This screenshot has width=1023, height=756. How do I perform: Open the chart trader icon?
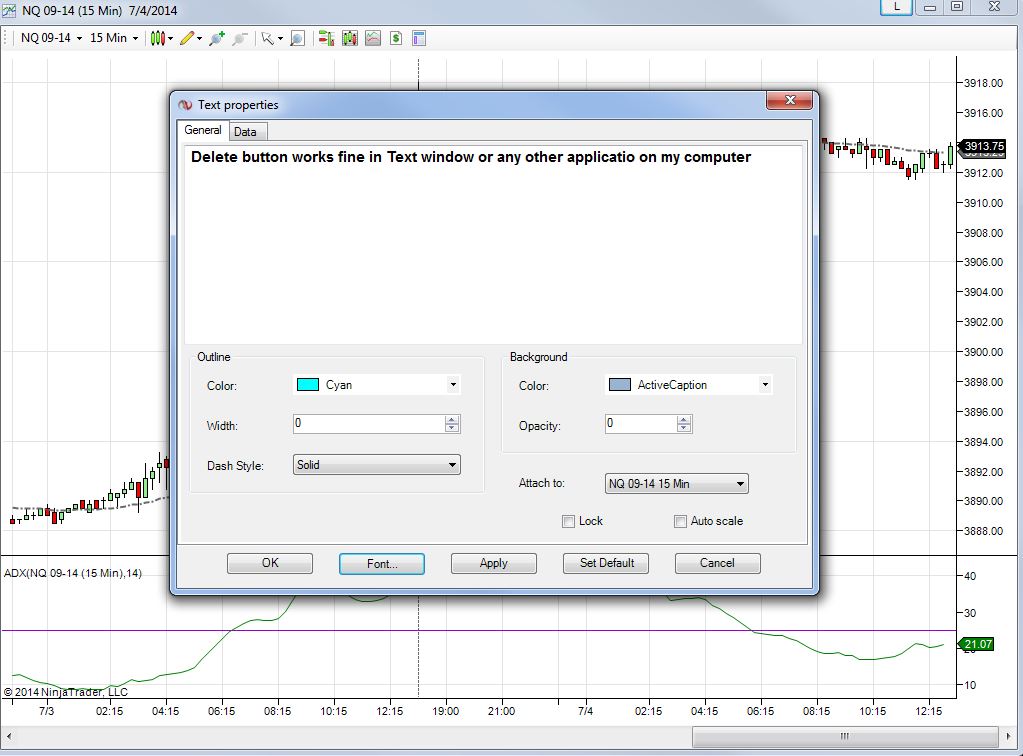click(x=326, y=38)
